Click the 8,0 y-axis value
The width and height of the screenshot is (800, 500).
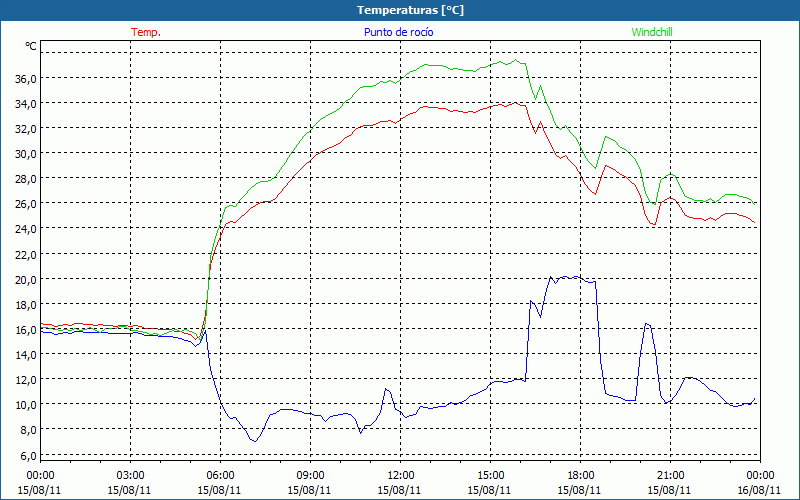pyautogui.click(x=28, y=430)
